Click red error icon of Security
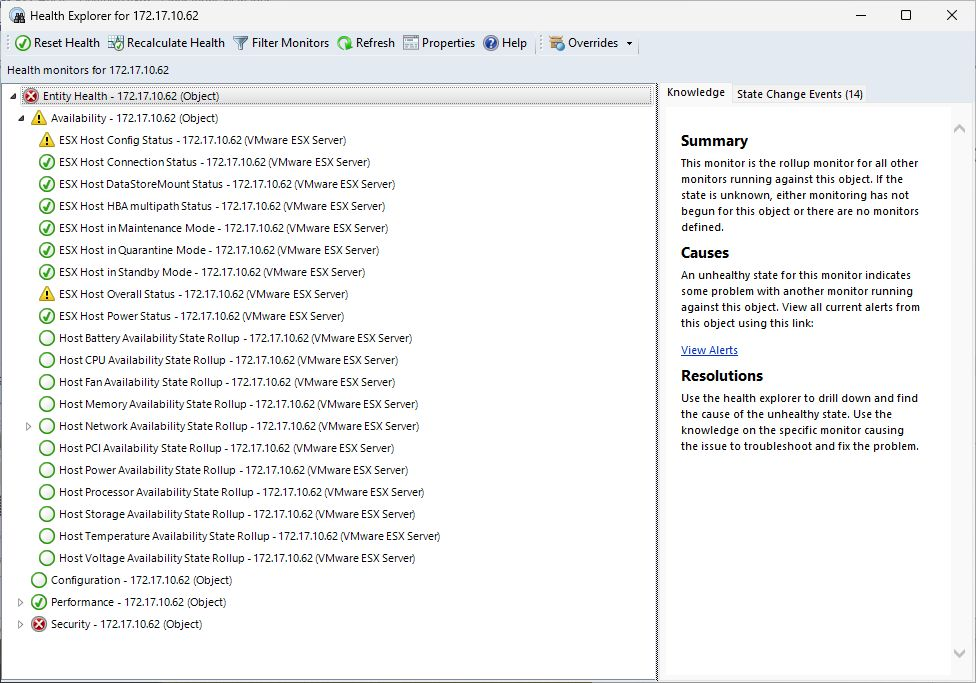This screenshot has height=683, width=976. [39, 624]
